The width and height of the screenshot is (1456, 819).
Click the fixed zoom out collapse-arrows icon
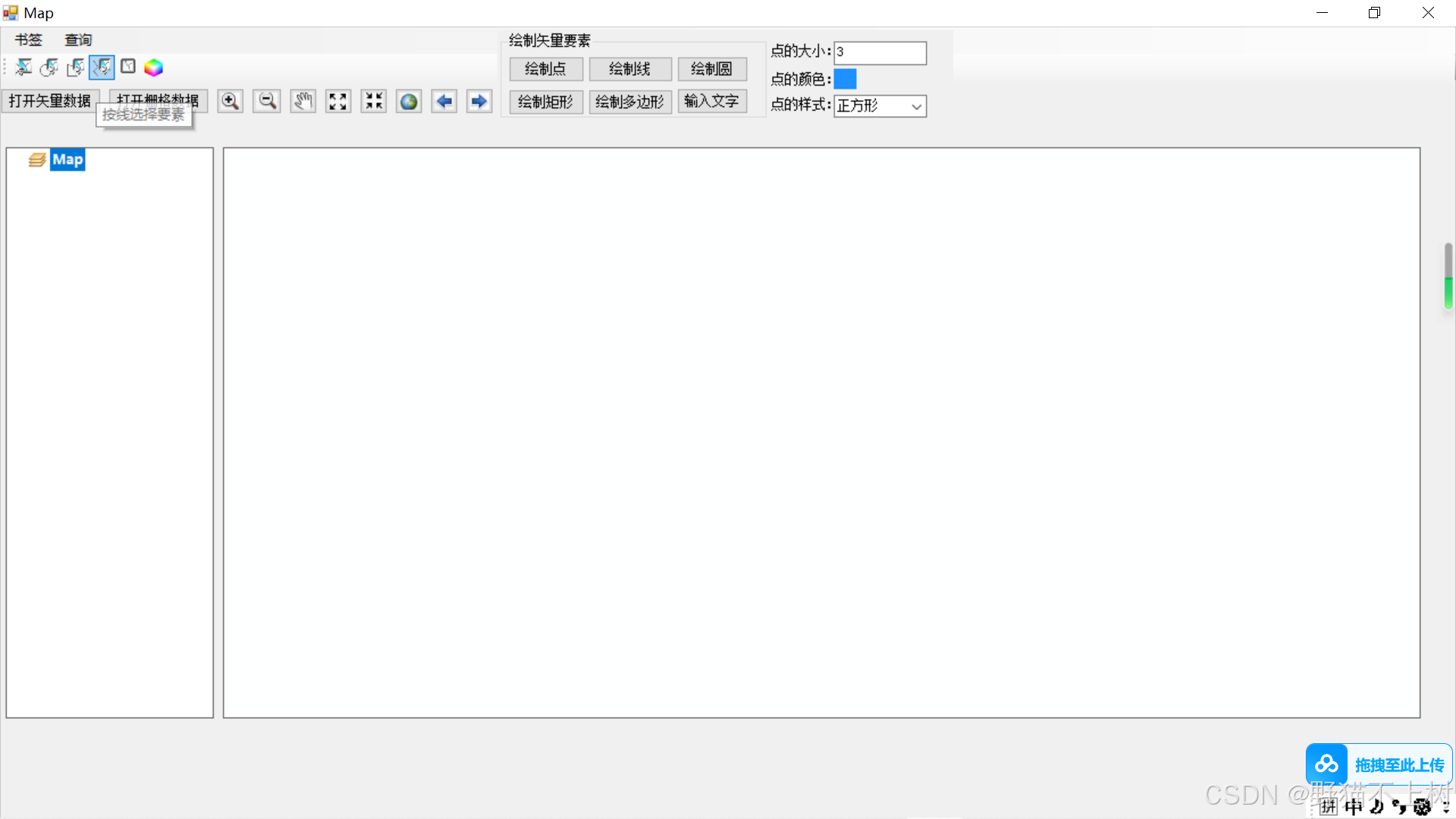point(374,102)
